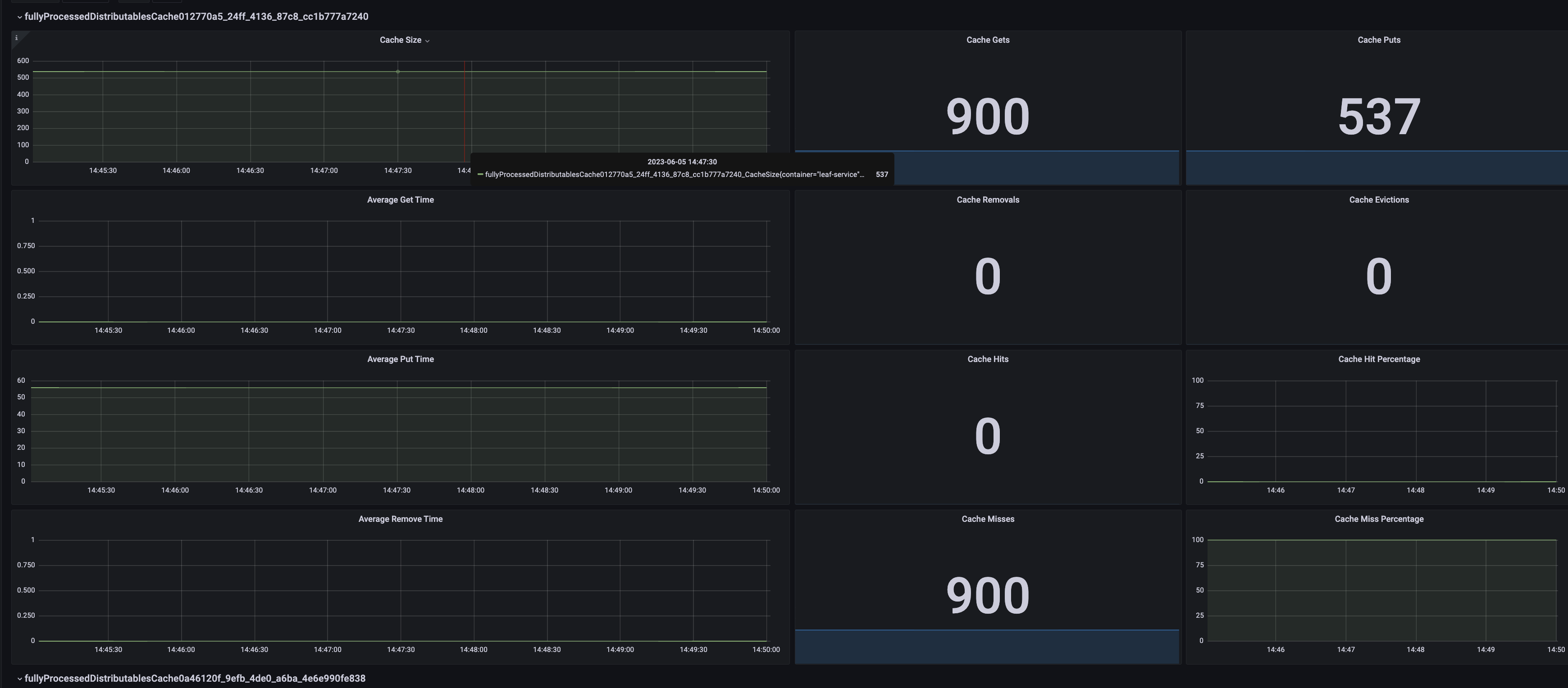Click the fullyProcessedDistributablesCache012770a5 row title text
1568x688 pixels.
click(196, 17)
